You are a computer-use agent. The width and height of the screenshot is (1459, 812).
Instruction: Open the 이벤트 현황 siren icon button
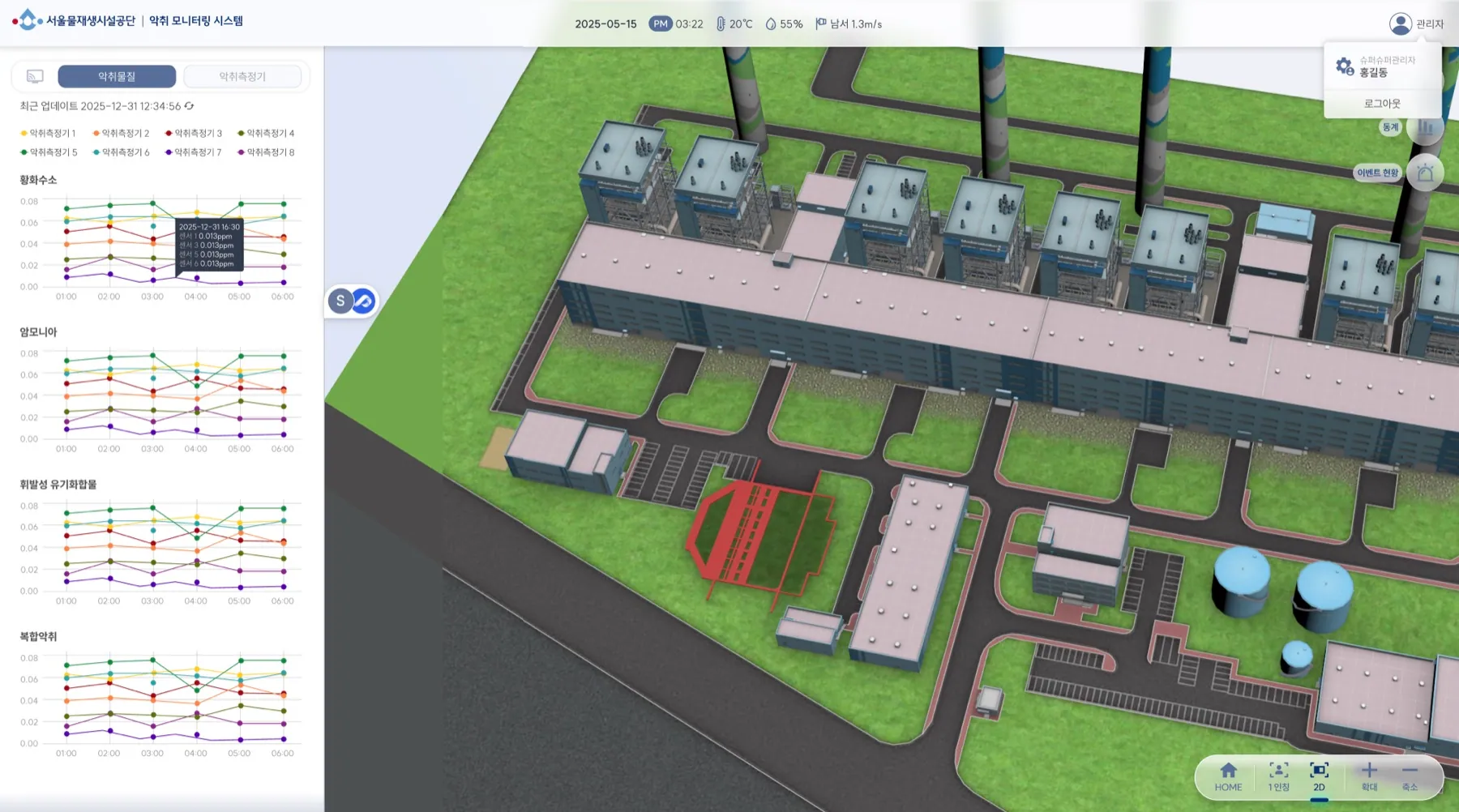pos(1425,173)
